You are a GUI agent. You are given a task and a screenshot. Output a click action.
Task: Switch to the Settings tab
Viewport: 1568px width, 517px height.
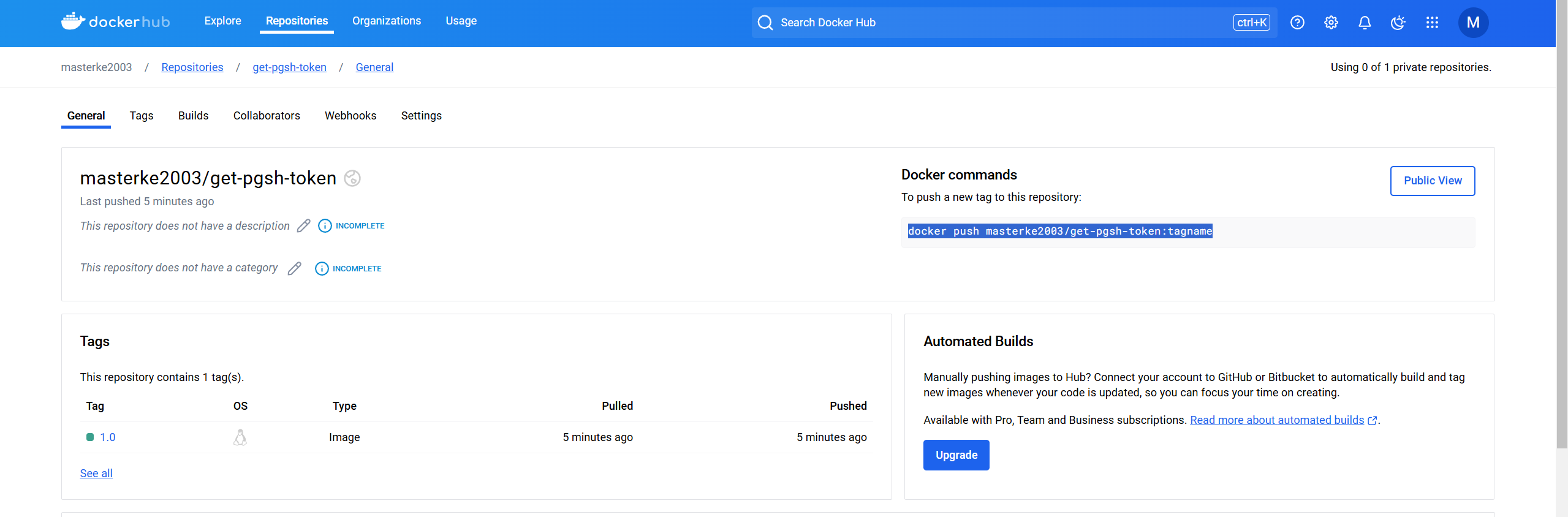tap(422, 116)
